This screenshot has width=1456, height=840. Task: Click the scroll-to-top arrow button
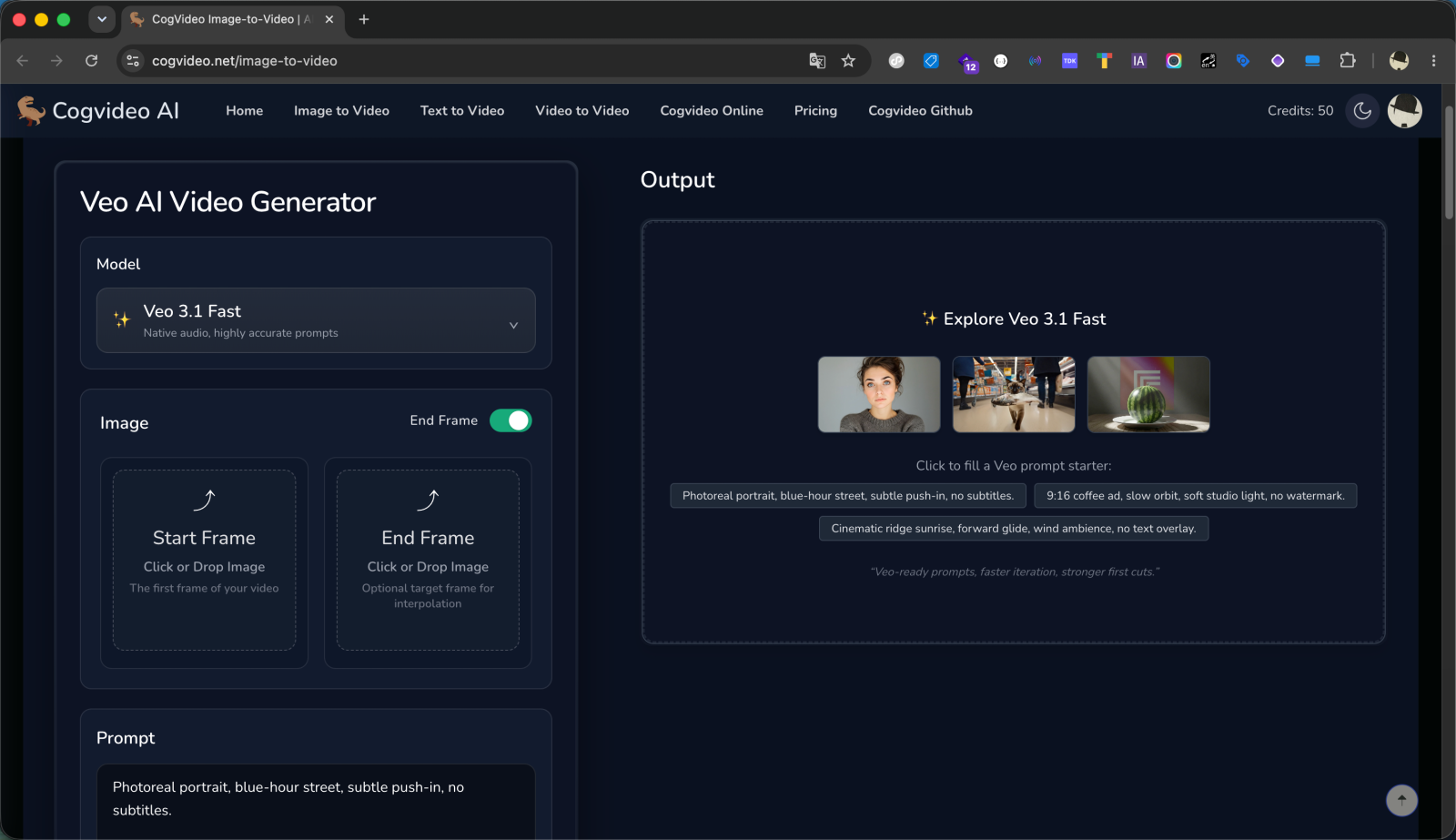coord(1401,800)
